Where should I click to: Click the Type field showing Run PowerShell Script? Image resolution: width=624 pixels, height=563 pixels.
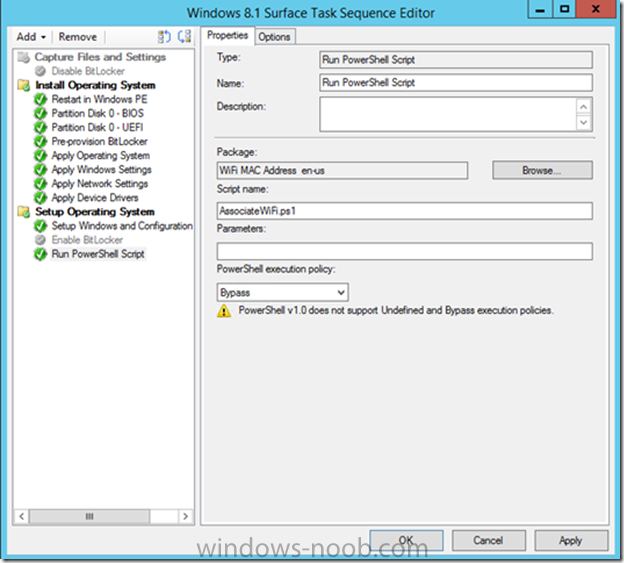tap(456, 60)
